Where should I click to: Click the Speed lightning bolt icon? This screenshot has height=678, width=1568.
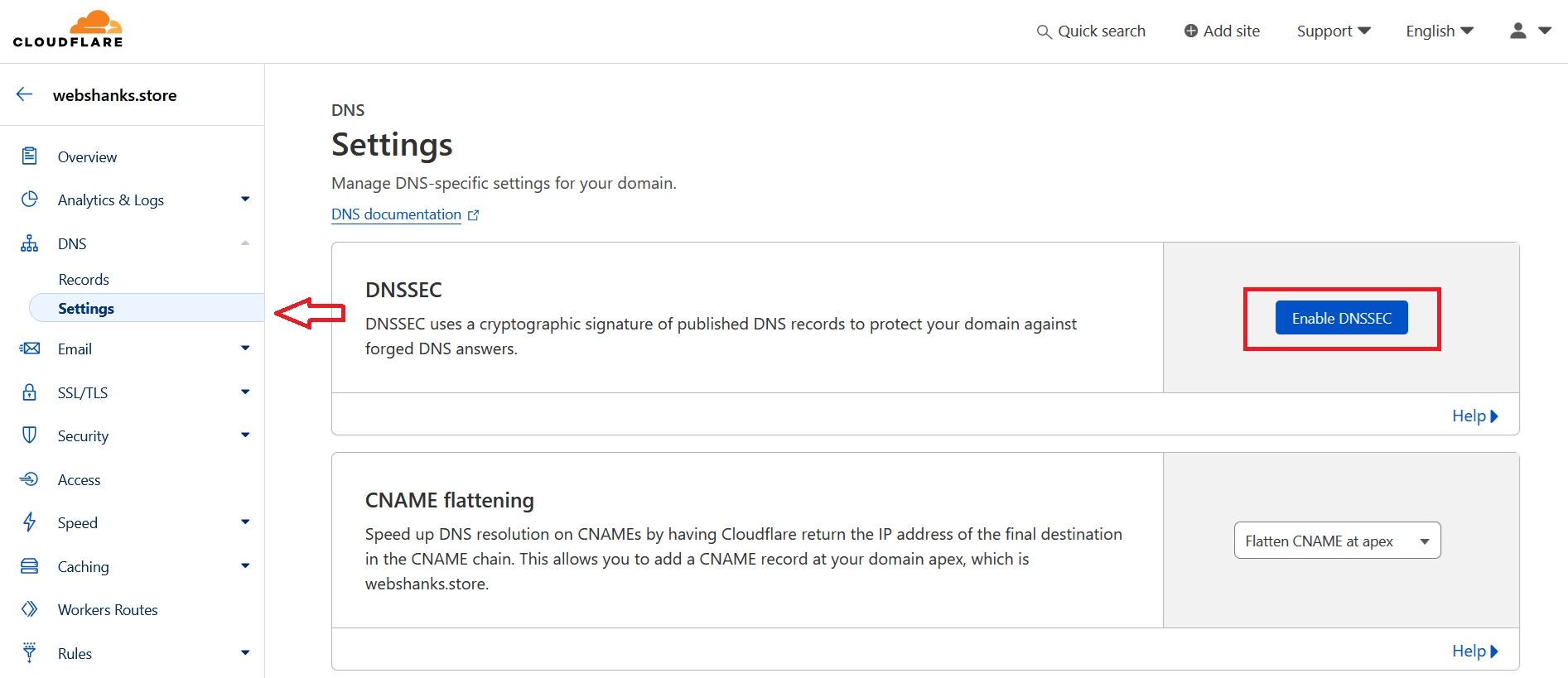click(30, 522)
